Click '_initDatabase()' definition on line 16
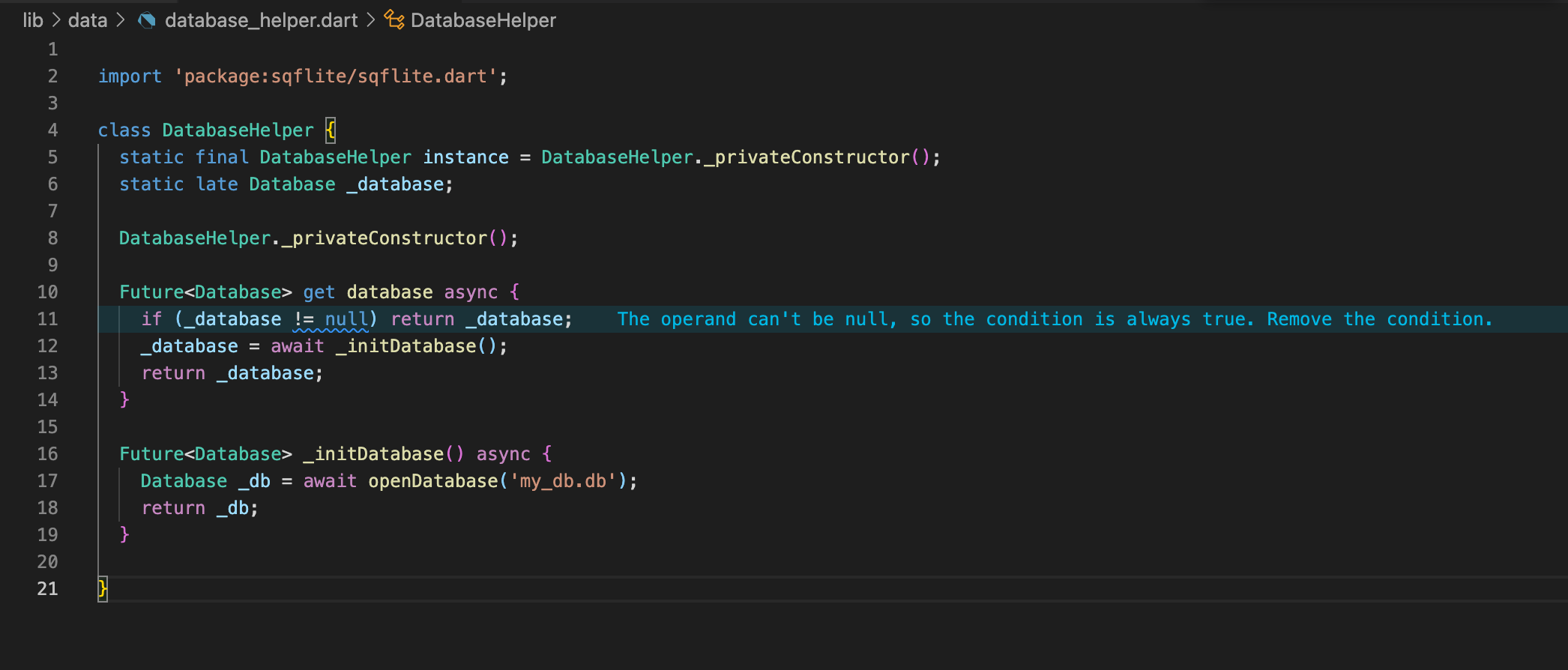The width and height of the screenshot is (1568, 670). point(384,454)
